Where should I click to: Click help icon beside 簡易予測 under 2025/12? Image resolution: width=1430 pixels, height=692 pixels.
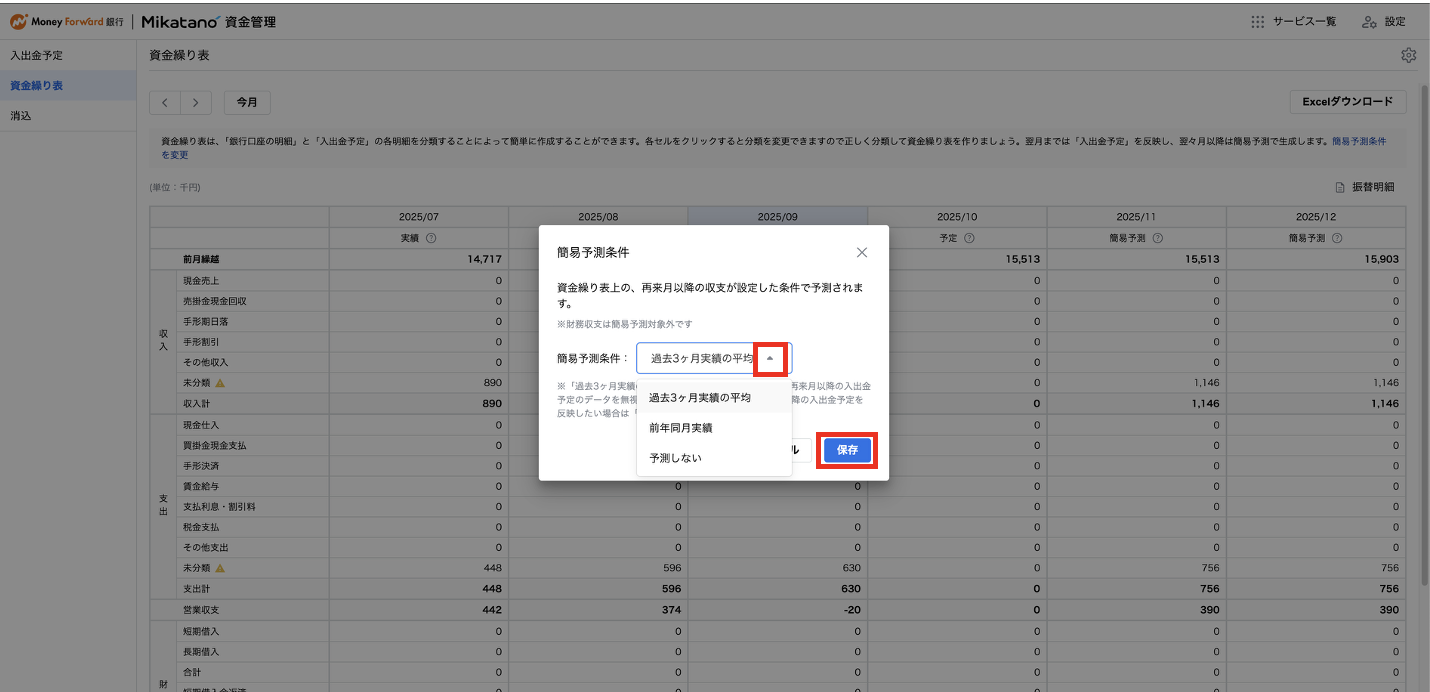1337,238
